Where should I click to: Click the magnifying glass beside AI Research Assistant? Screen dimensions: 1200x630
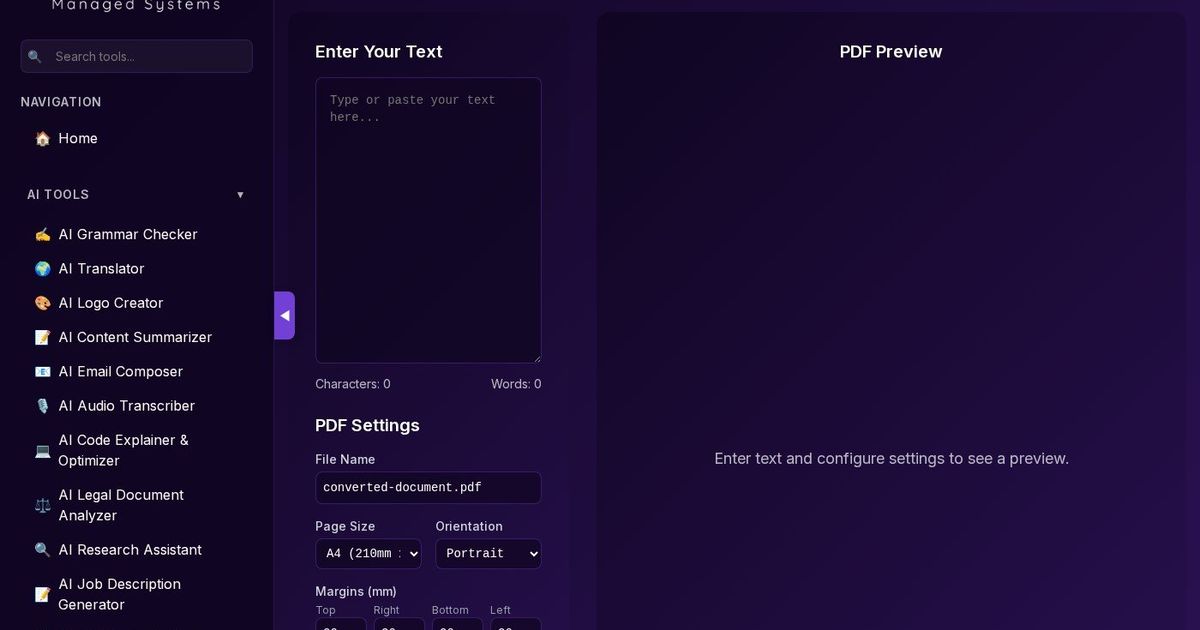[x=42, y=549]
